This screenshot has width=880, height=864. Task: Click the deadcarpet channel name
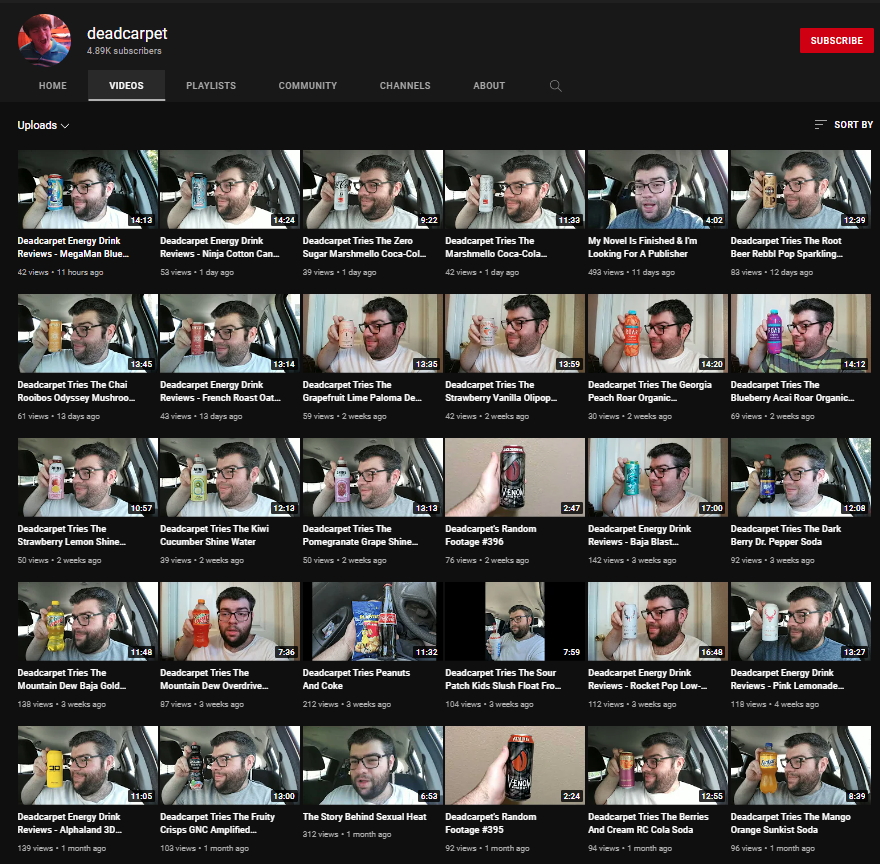127,34
